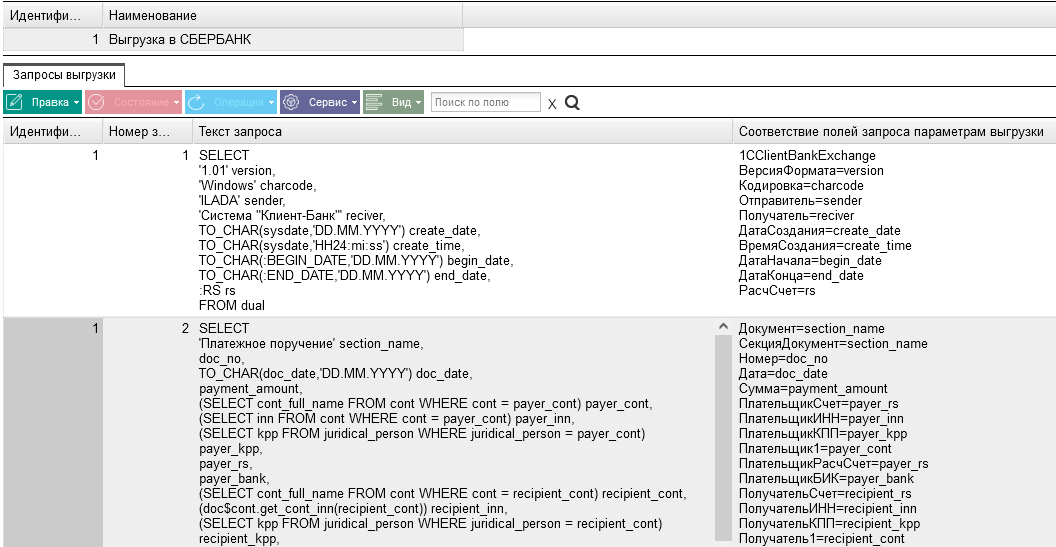The image size is (1056, 547).
Task: Click the :RS rs query line
Action: point(217,290)
